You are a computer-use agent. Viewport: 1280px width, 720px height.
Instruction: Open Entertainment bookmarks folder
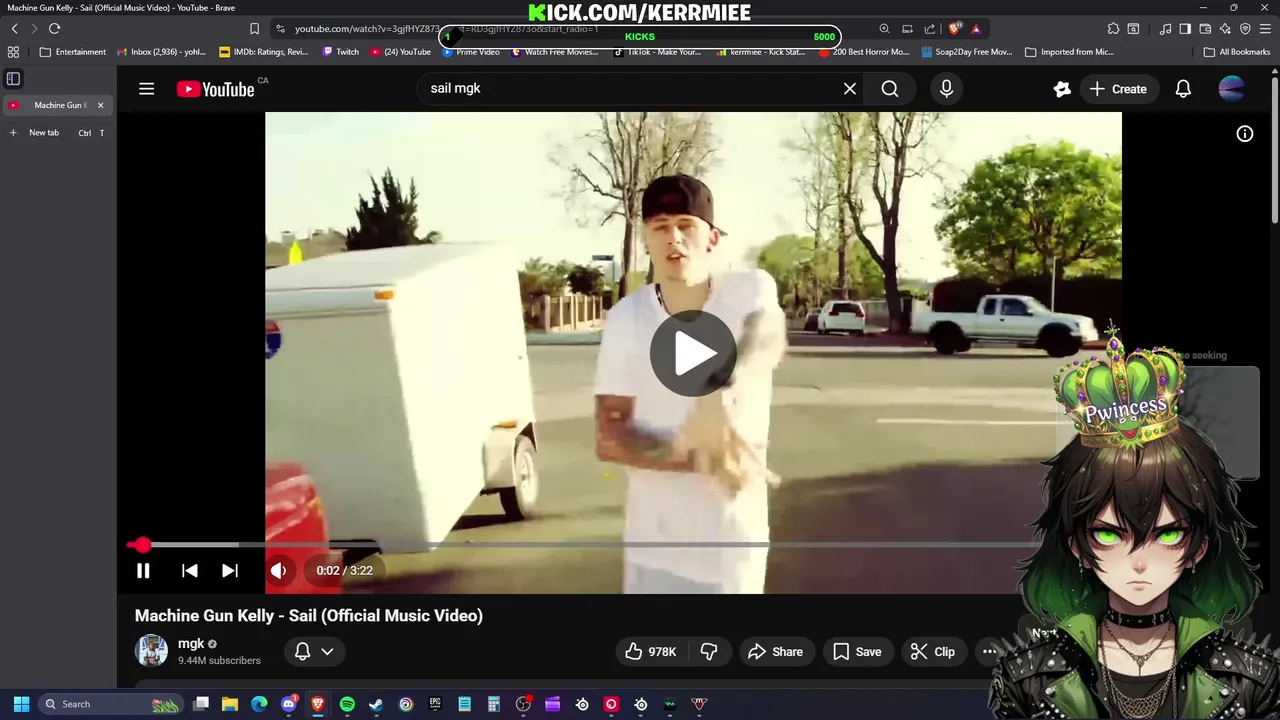point(73,52)
